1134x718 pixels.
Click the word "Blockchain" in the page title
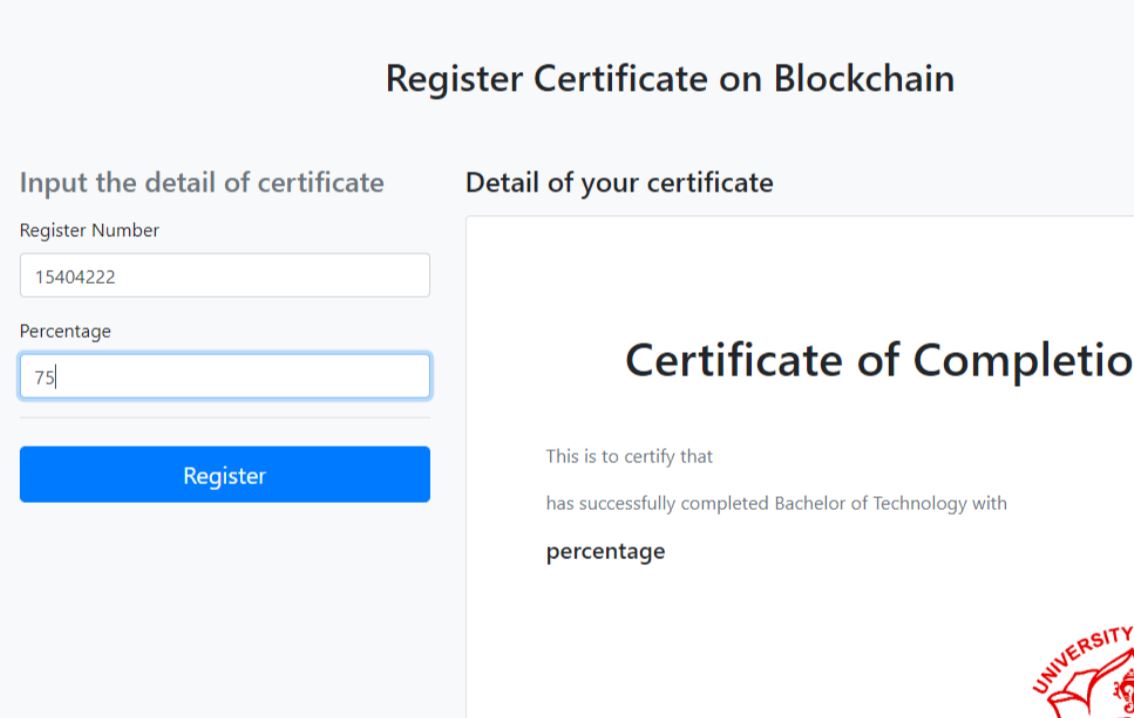coord(863,80)
